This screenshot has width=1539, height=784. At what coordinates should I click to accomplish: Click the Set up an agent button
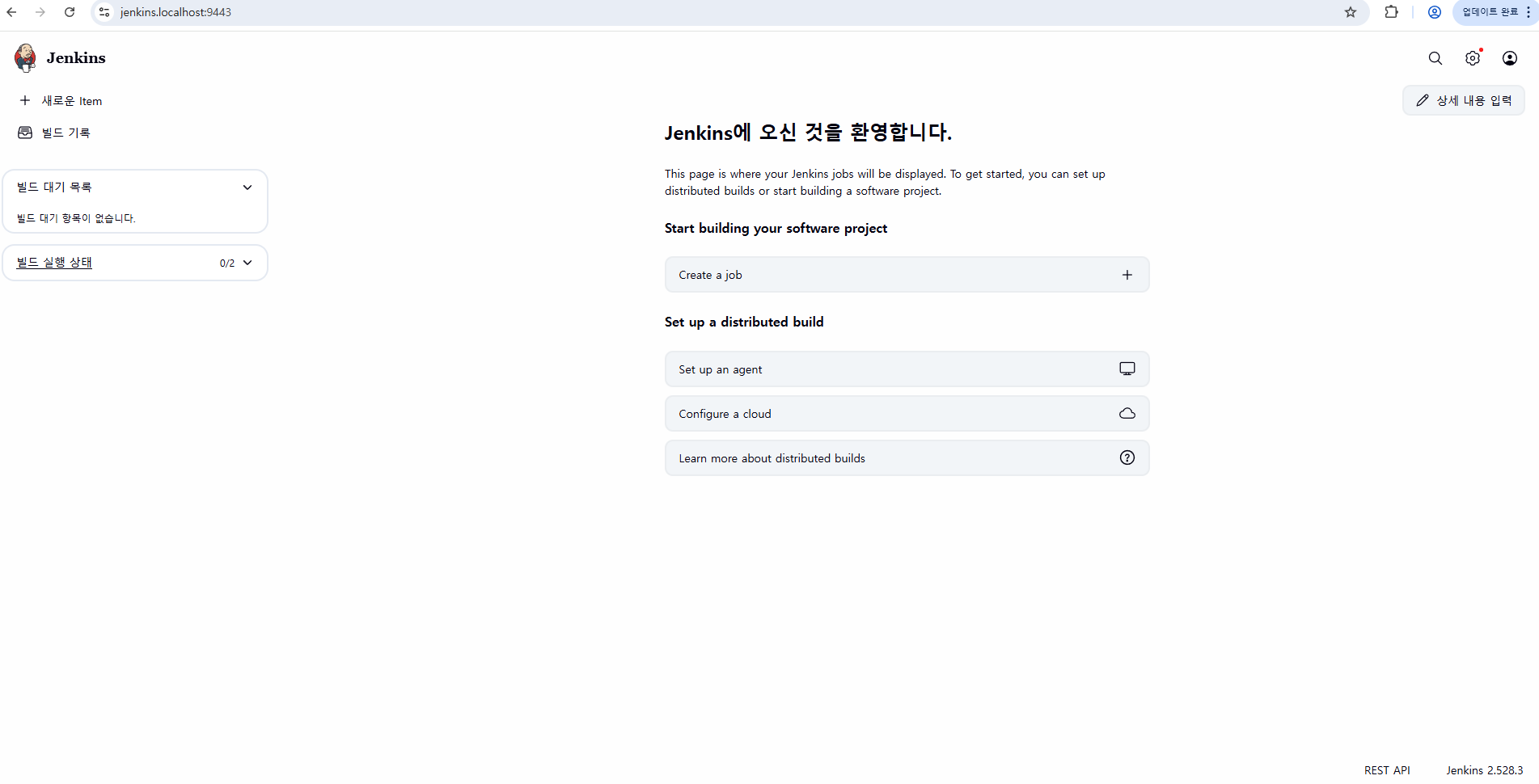[907, 369]
